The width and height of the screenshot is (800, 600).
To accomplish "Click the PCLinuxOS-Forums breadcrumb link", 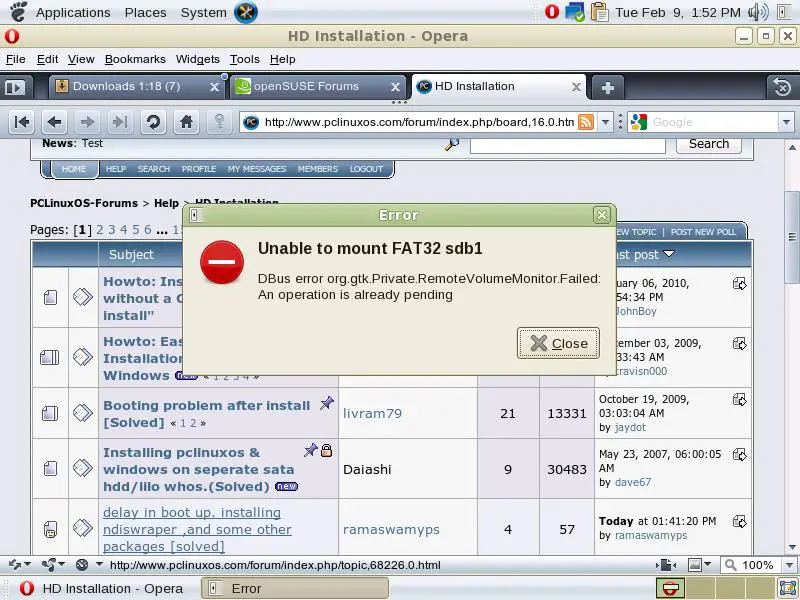I will tap(84, 203).
